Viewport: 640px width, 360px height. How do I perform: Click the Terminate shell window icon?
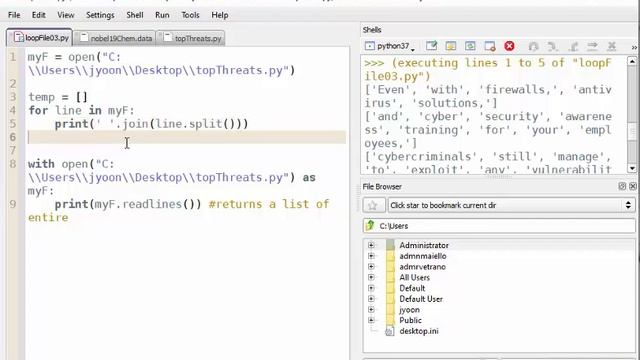(489, 46)
